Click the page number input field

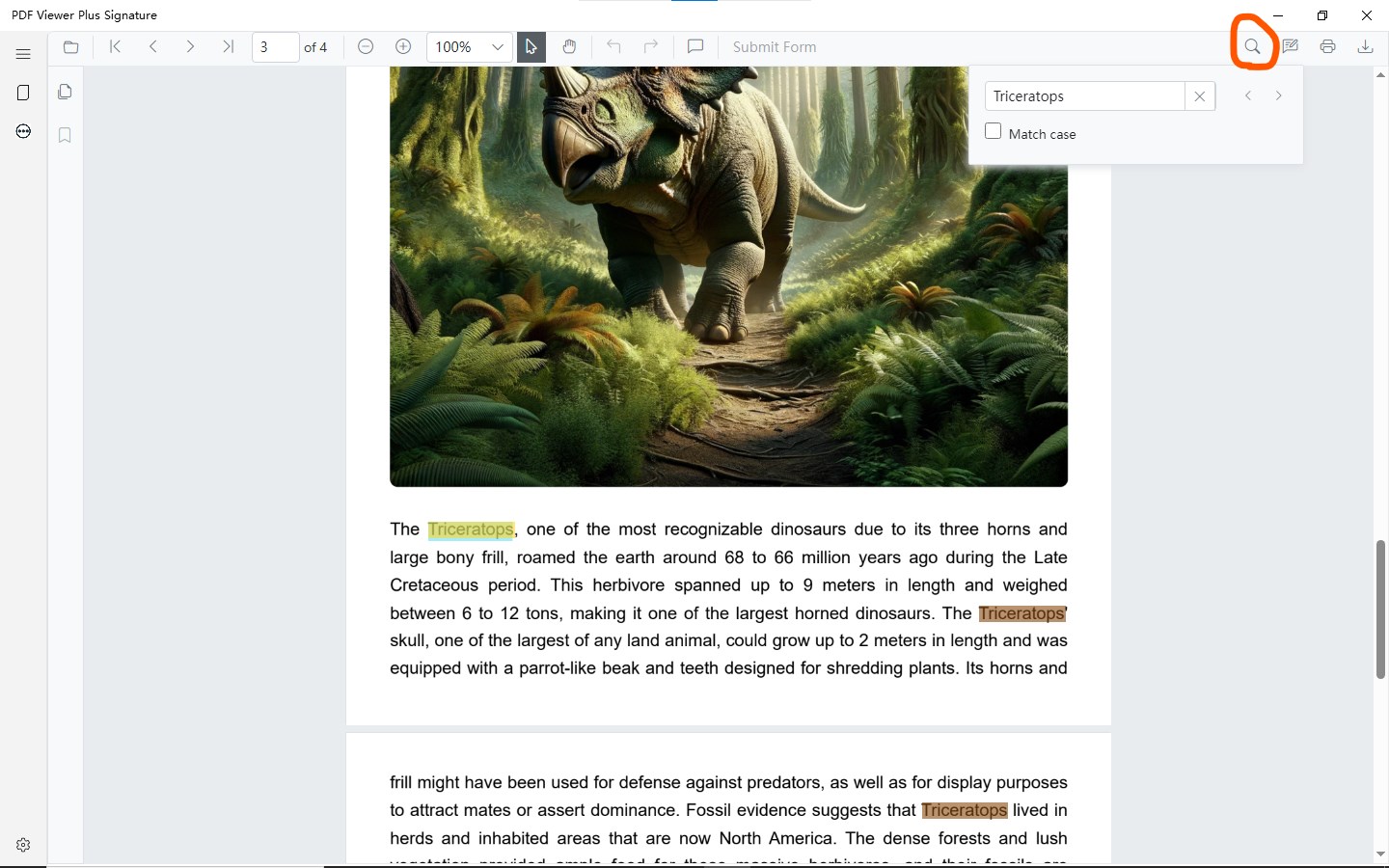pos(275,46)
